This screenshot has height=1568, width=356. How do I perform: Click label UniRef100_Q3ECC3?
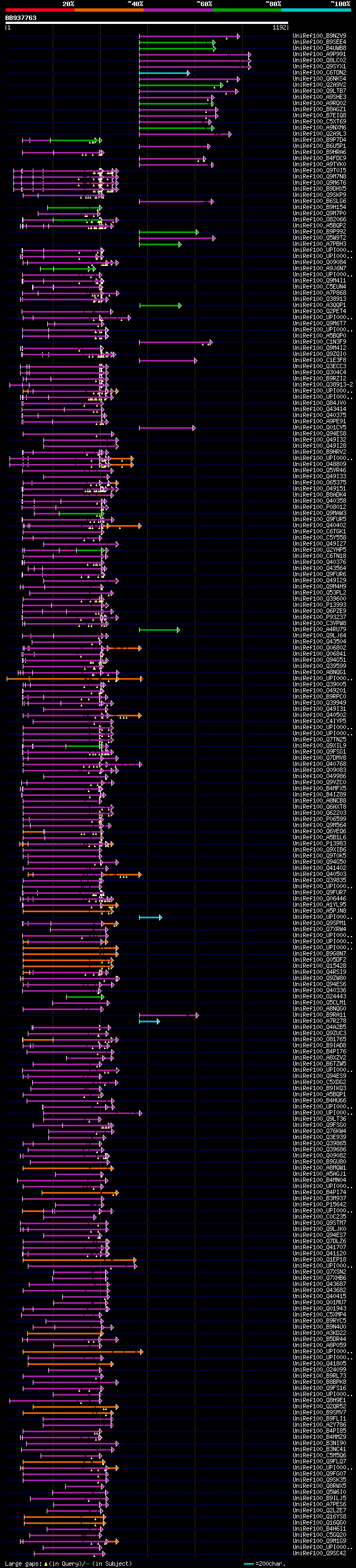pos(319,366)
